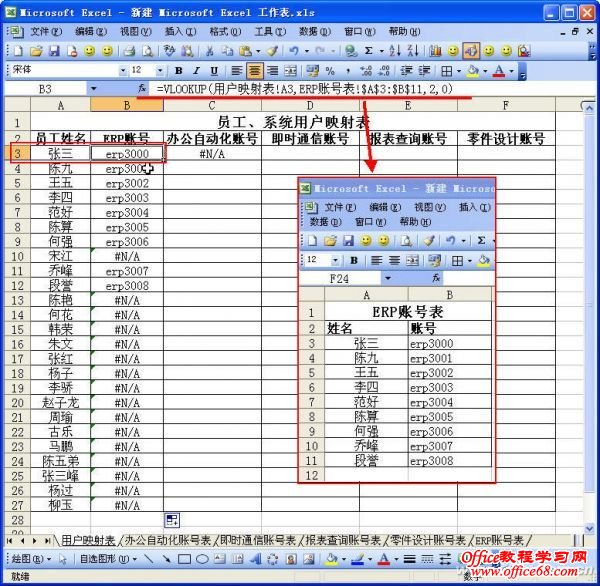
Task: Toggle the highlighted Drawing toolbar button
Action: [471, 51]
